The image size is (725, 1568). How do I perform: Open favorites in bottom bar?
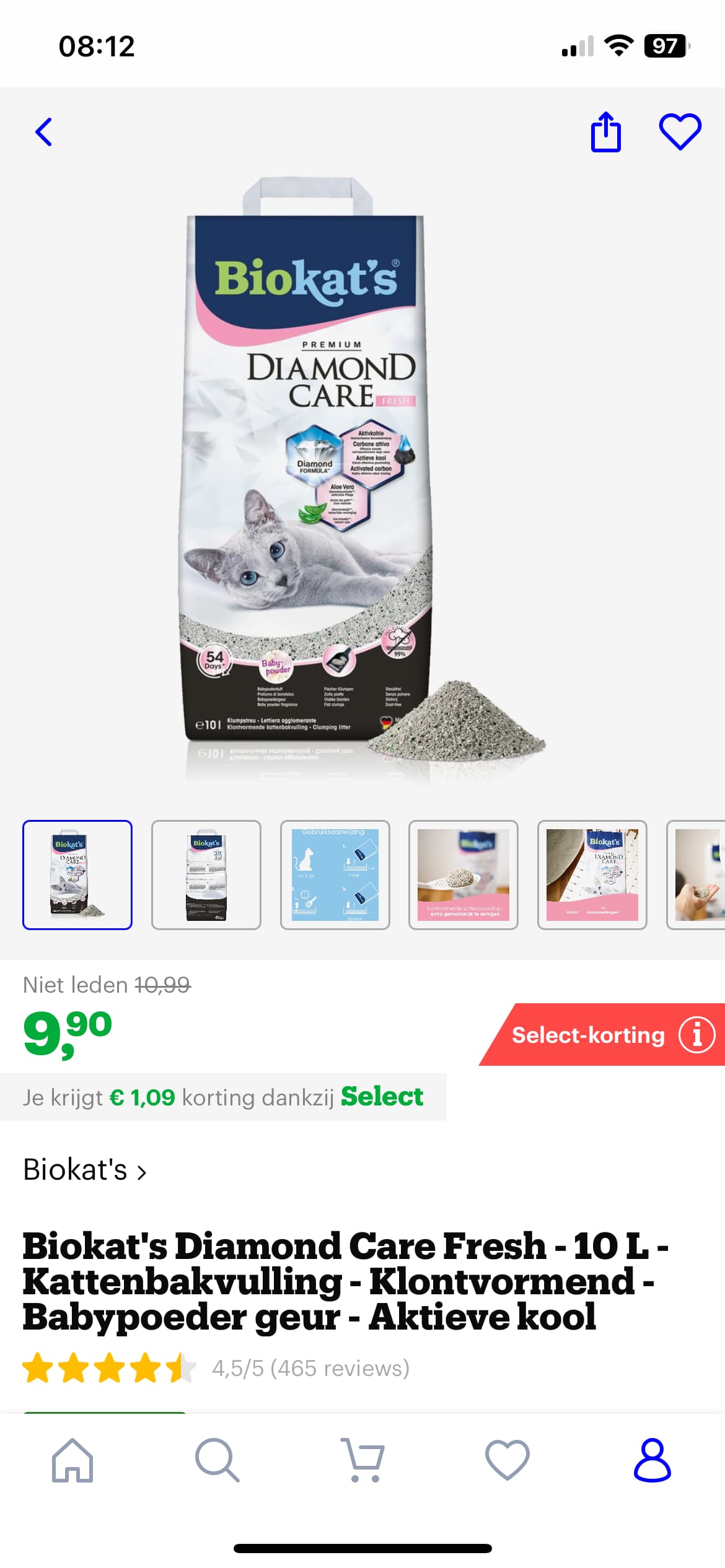[507, 1460]
